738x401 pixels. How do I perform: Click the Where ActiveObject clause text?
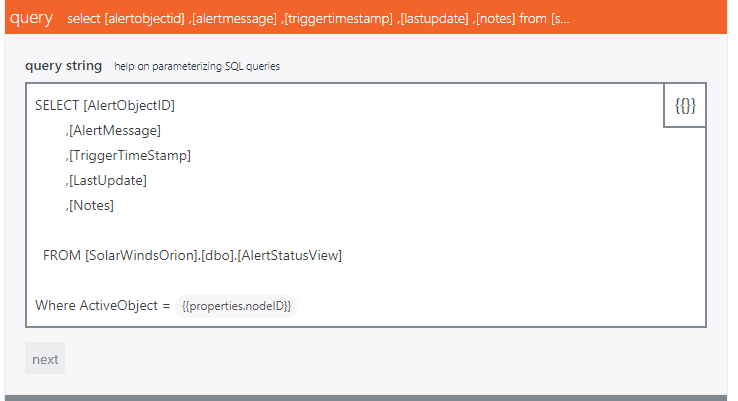102,305
